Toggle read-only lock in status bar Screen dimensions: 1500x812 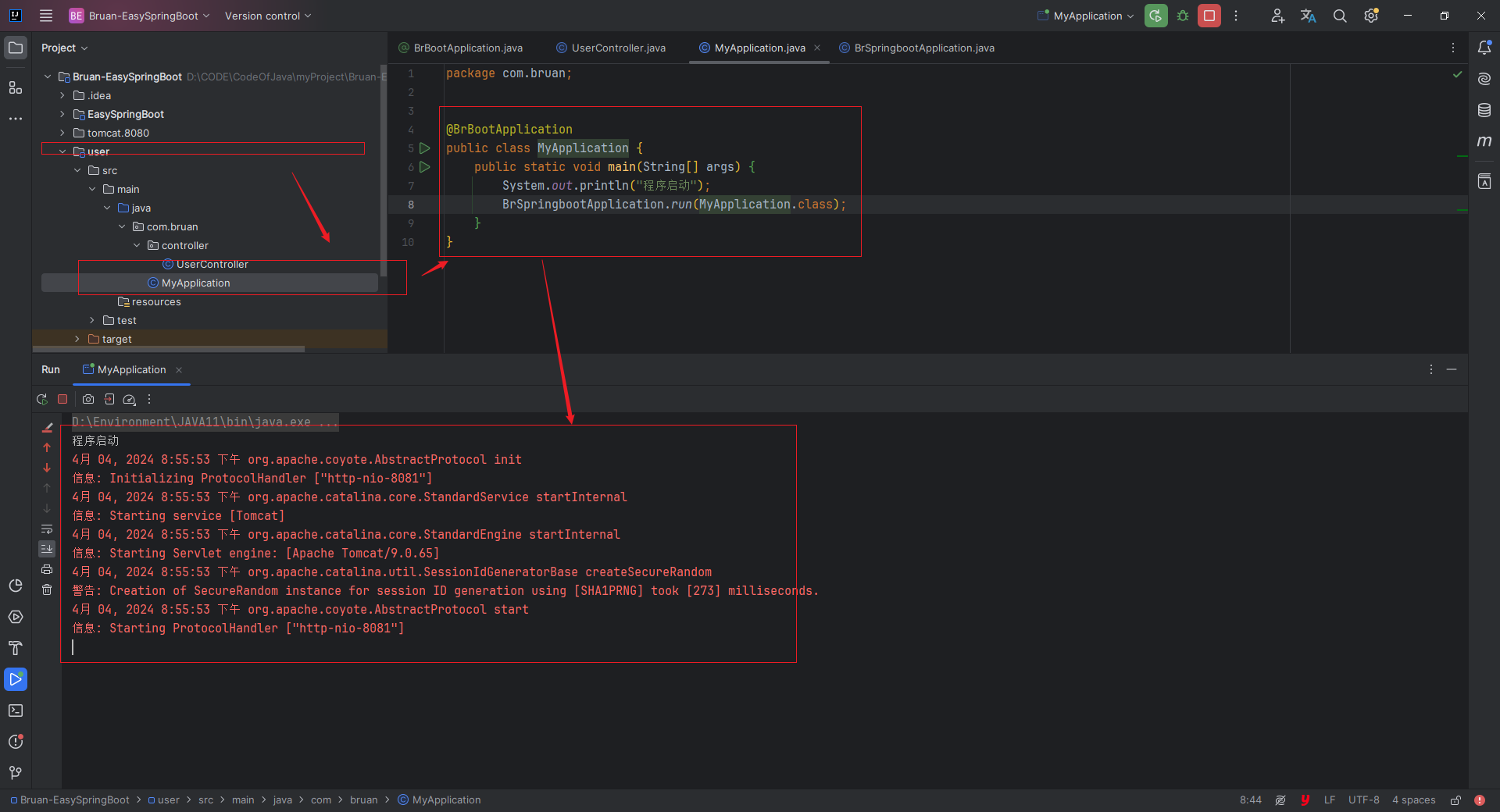(x=1455, y=800)
